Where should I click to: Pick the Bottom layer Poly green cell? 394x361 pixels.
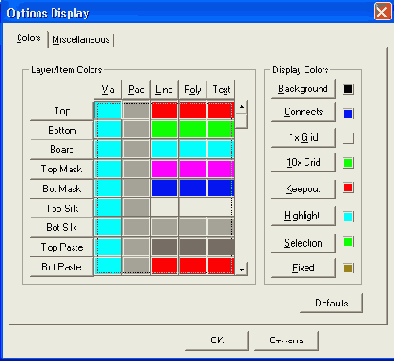click(193, 129)
